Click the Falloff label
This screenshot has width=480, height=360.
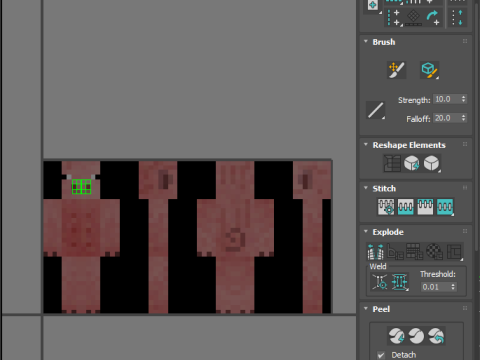[418, 119]
